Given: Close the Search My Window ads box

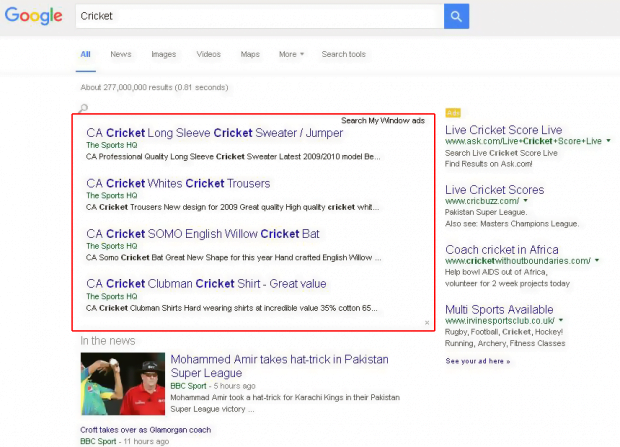Looking at the screenshot, I should point(427,323).
